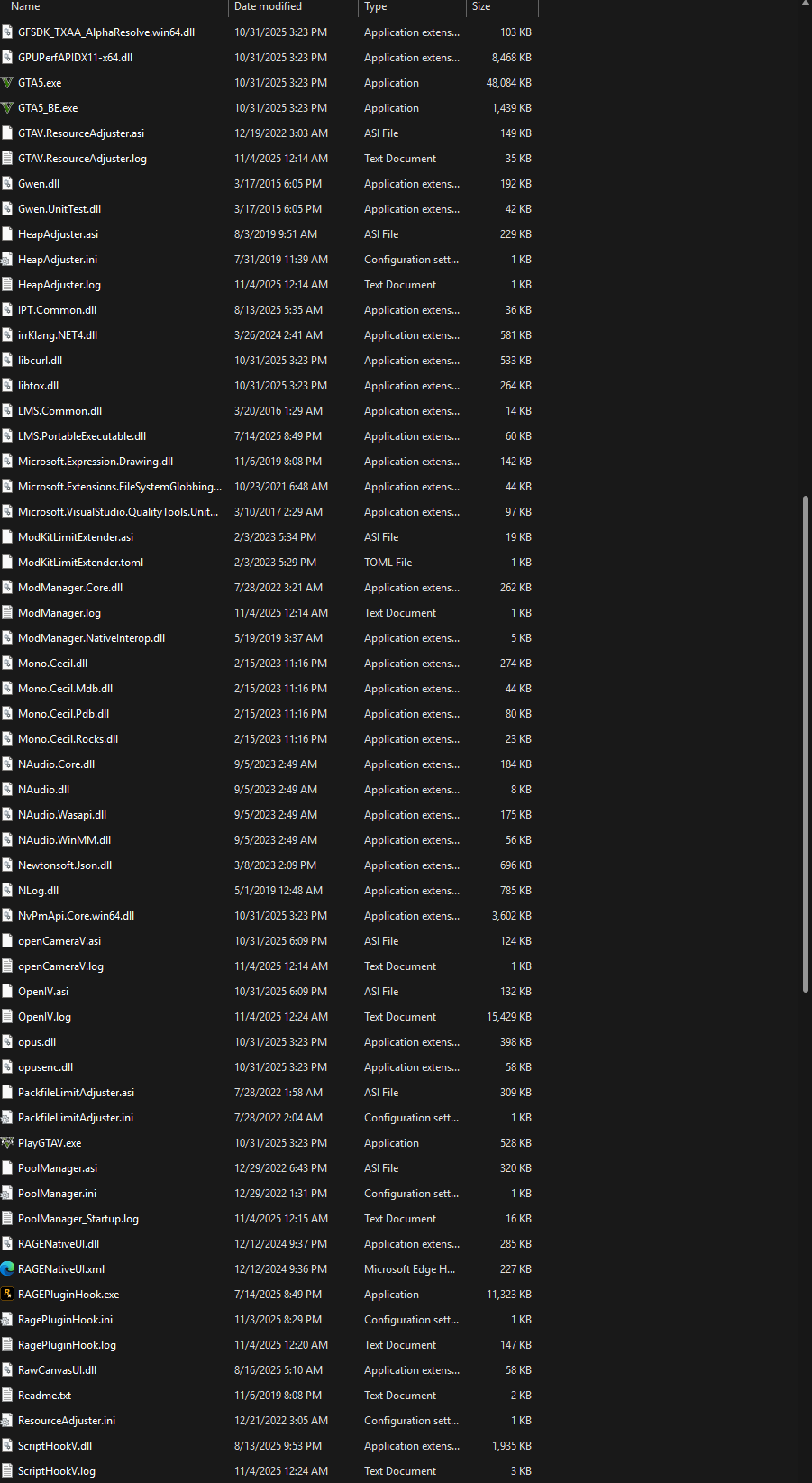Select ModManager.NativeInterop.dll file name

point(92,638)
